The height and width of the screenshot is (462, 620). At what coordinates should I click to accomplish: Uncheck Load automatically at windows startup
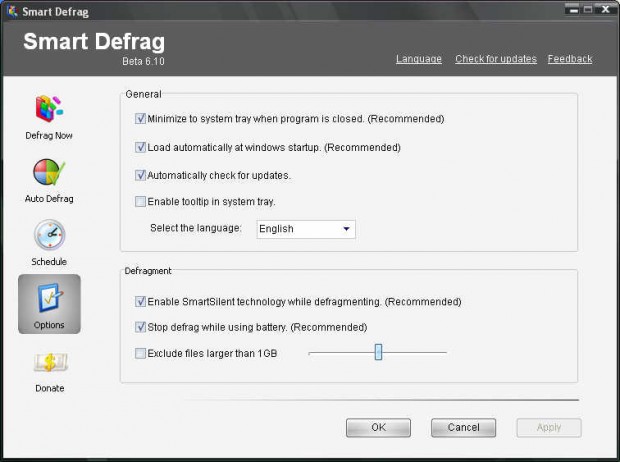[x=140, y=147]
